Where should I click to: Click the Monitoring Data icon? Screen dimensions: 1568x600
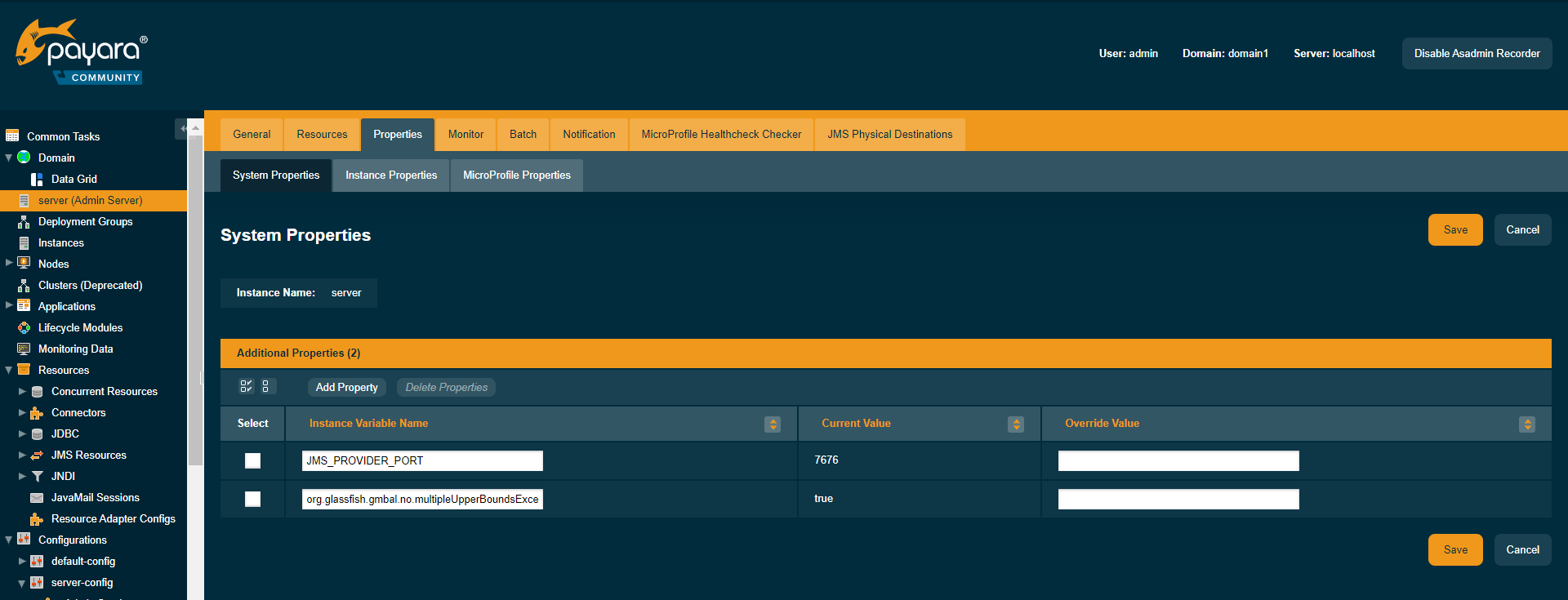click(x=24, y=349)
